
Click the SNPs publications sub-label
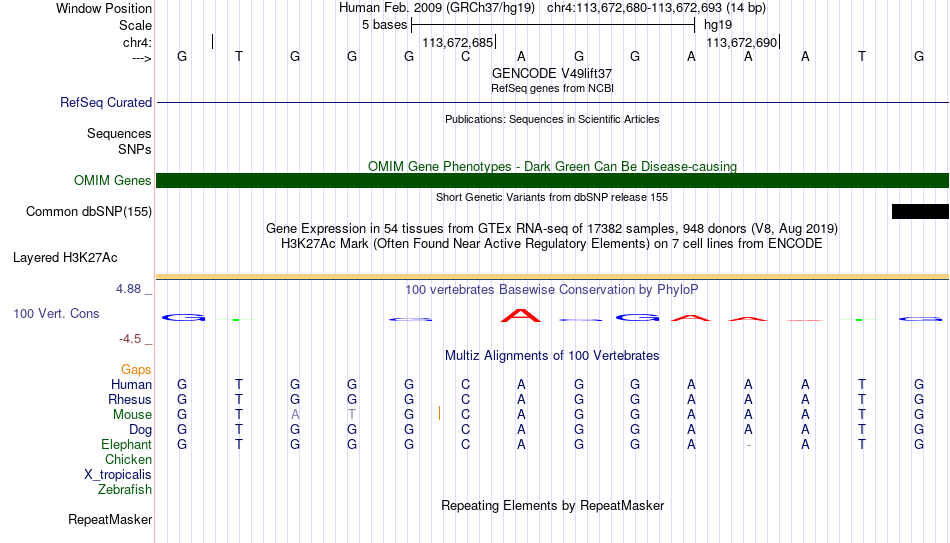pos(135,149)
